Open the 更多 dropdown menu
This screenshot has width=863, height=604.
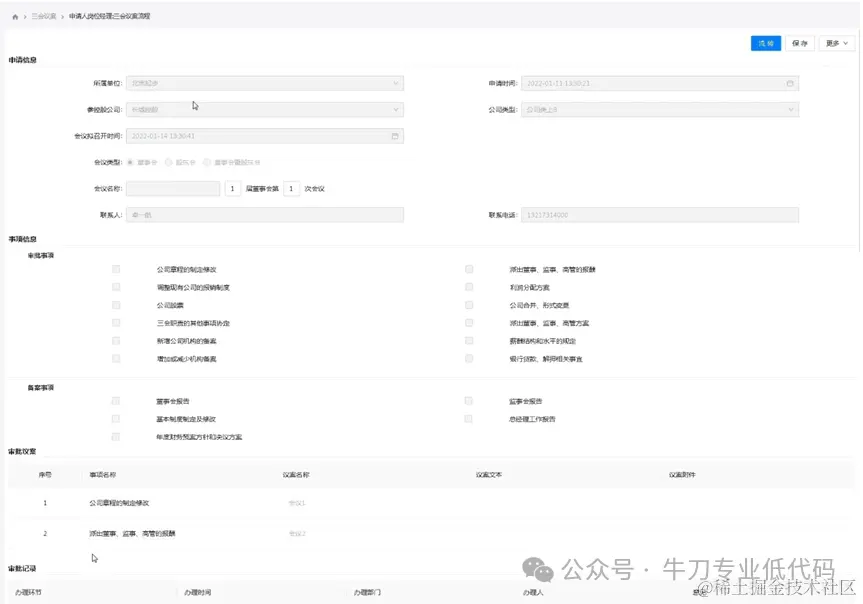[x=837, y=43]
